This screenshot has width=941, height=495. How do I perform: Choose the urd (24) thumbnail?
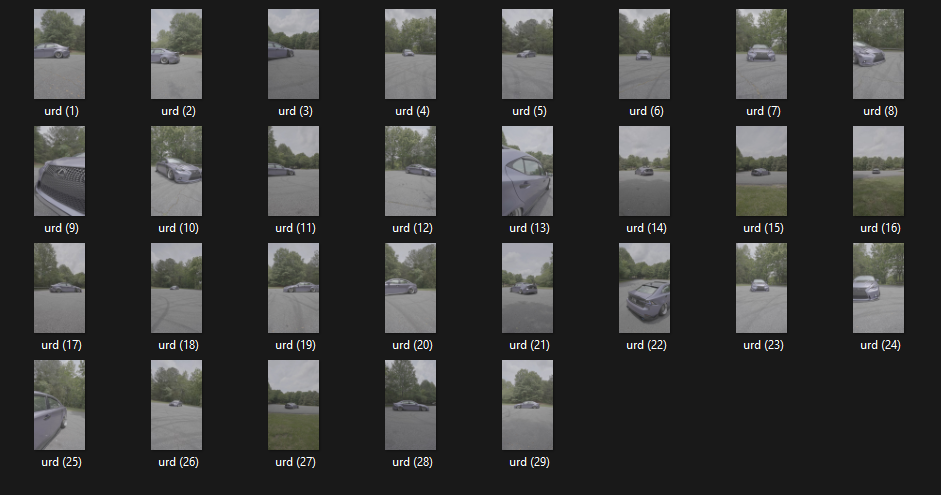pos(879,288)
